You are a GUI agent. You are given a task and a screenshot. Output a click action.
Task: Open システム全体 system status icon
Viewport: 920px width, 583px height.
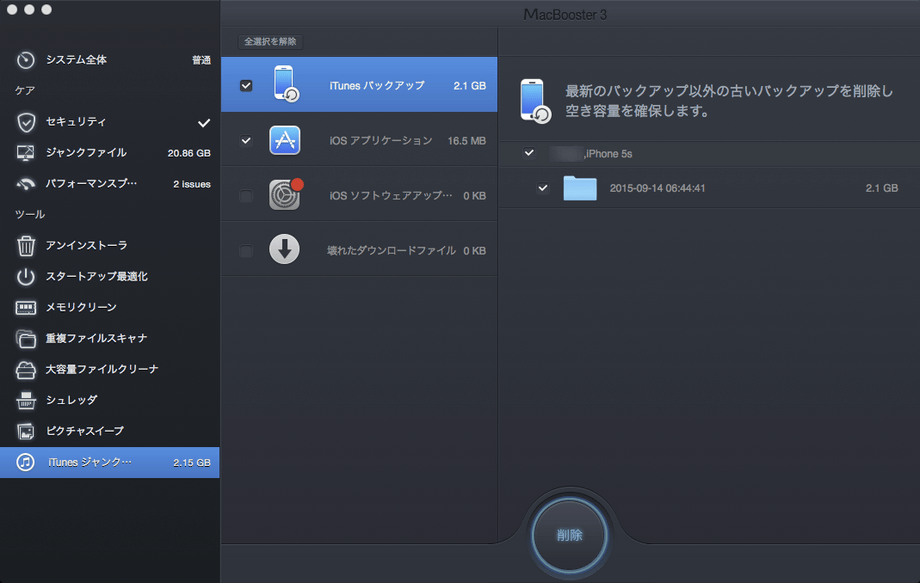[25, 60]
